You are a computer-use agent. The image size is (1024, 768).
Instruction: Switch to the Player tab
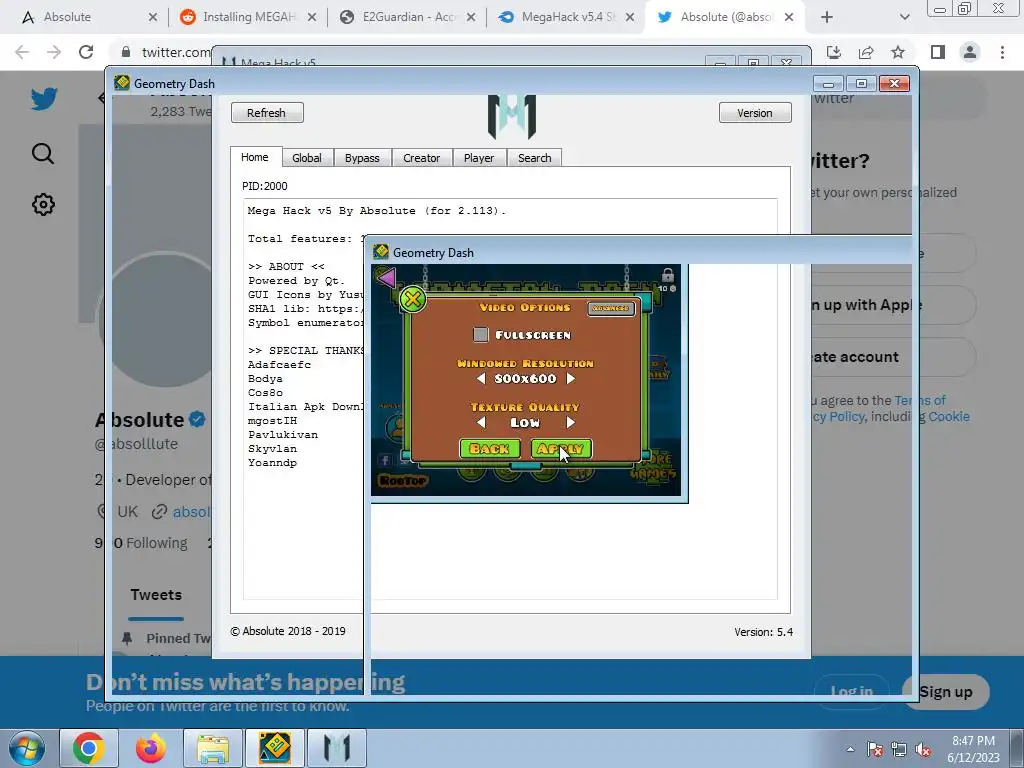[479, 158]
